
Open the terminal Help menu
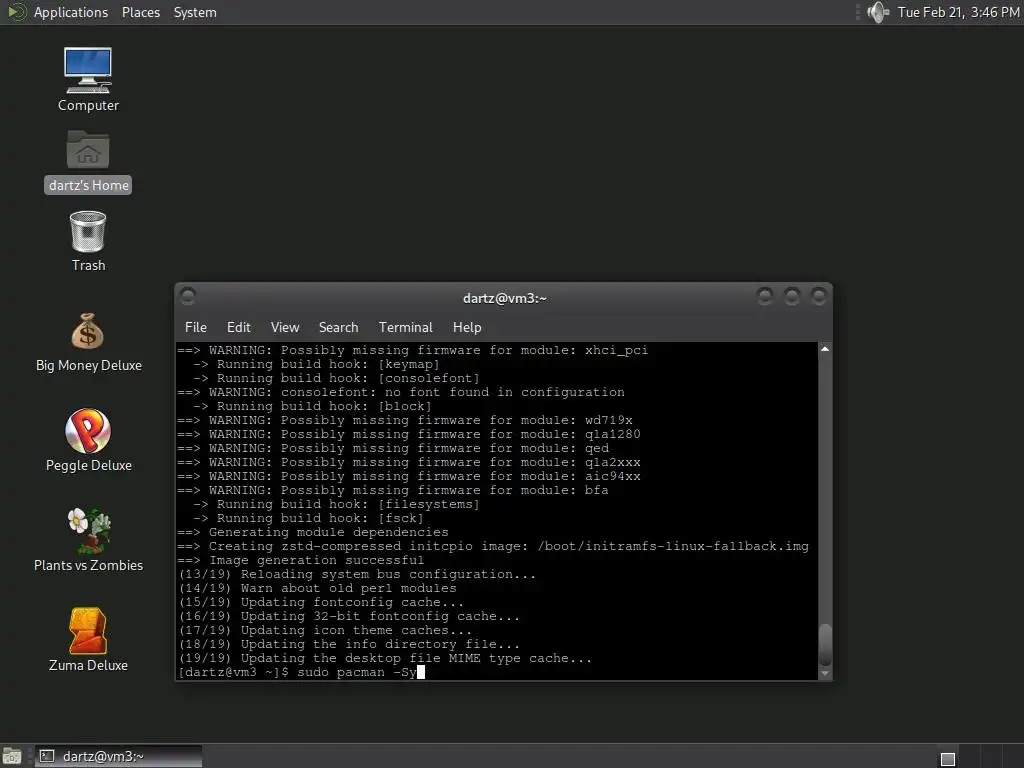[x=467, y=327]
